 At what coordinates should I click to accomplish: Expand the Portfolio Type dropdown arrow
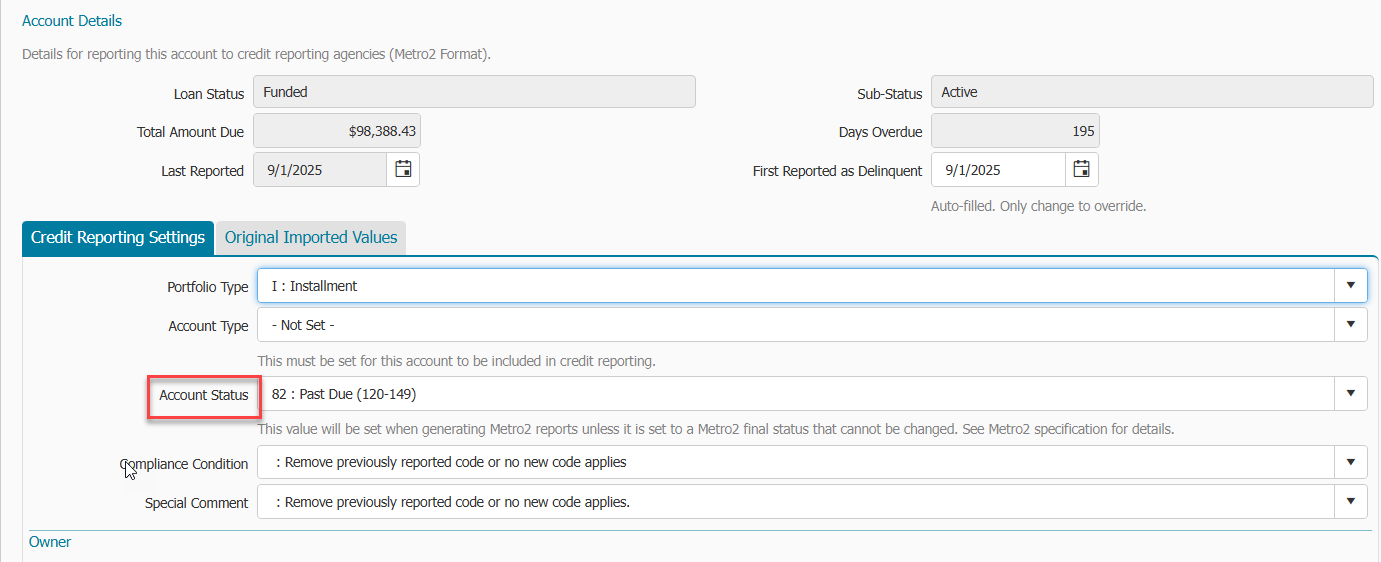pyautogui.click(x=1350, y=286)
